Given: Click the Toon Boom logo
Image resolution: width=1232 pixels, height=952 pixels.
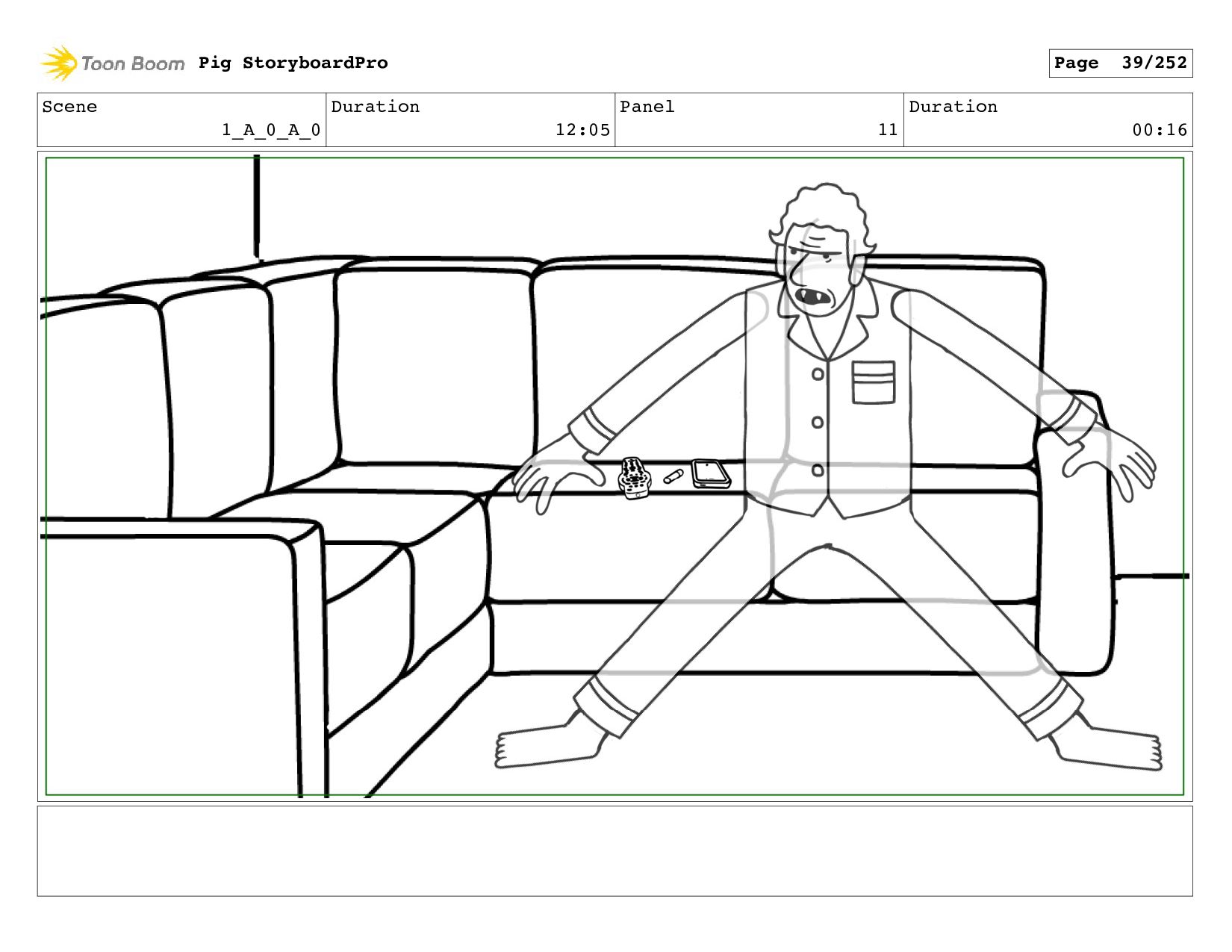Looking at the screenshot, I should pyautogui.click(x=112, y=63).
